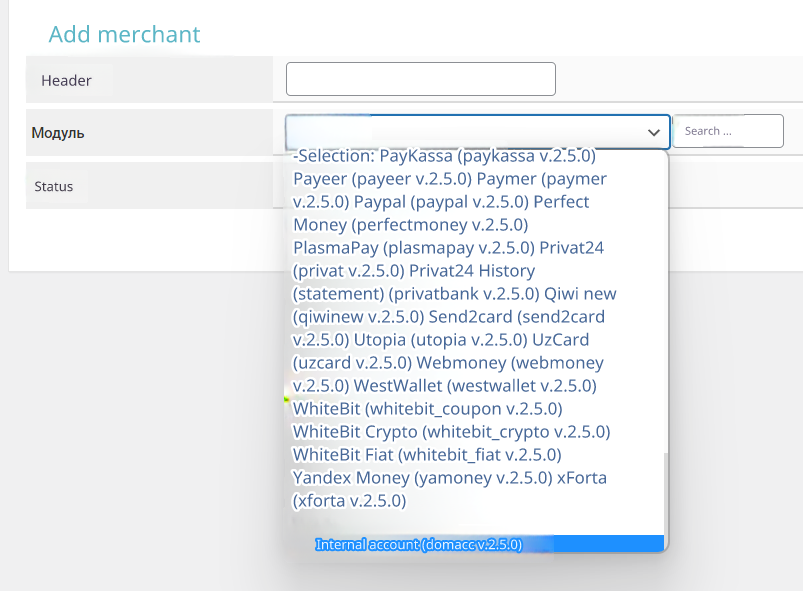
Task: Choose the WhiteBit Fiat module option
Action: 427,454
